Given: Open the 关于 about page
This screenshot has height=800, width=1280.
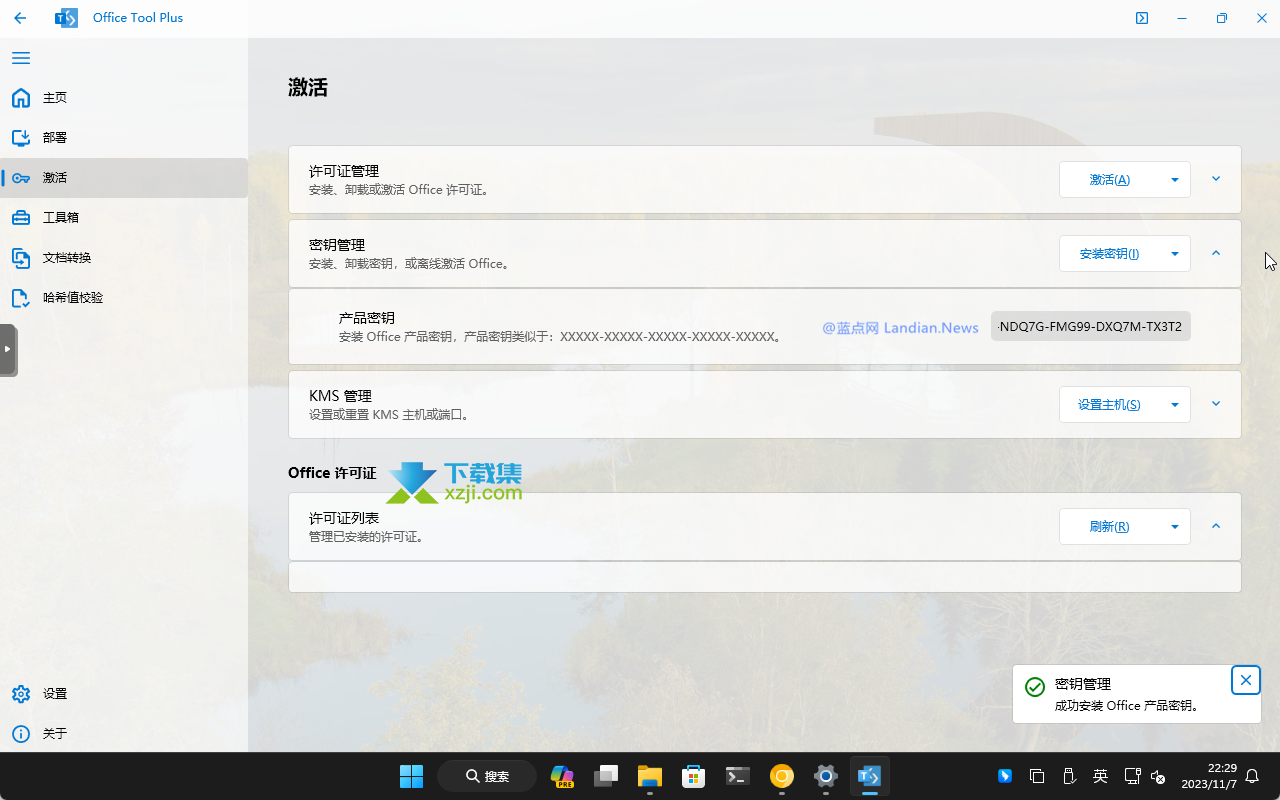Looking at the screenshot, I should [x=124, y=734].
